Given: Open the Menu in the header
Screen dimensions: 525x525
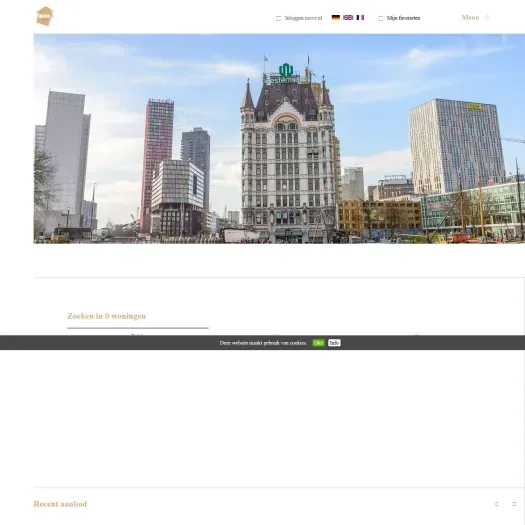Looking at the screenshot, I should (x=470, y=17).
